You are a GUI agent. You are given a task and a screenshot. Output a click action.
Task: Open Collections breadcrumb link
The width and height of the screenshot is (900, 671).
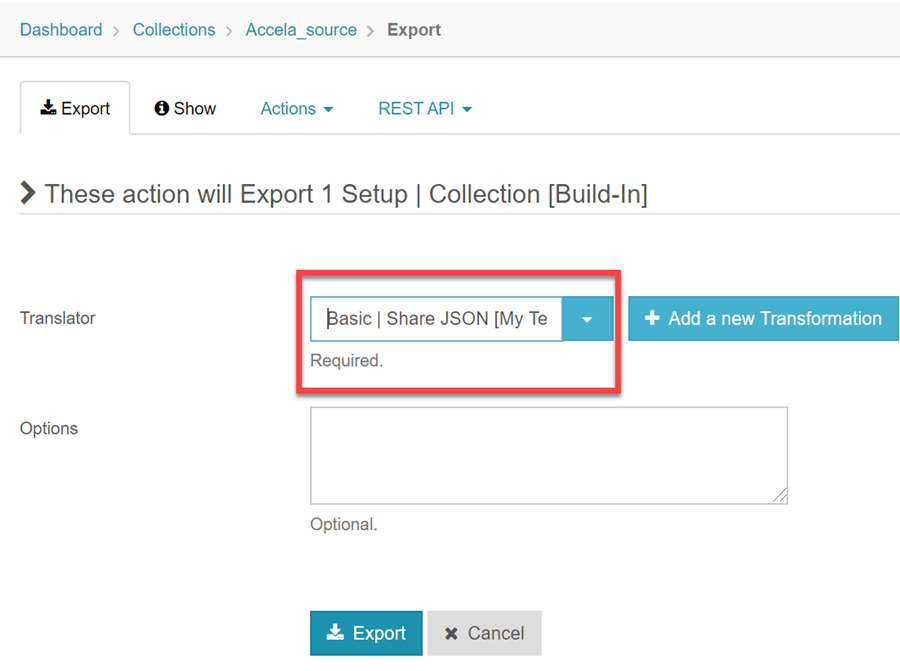[x=174, y=30]
